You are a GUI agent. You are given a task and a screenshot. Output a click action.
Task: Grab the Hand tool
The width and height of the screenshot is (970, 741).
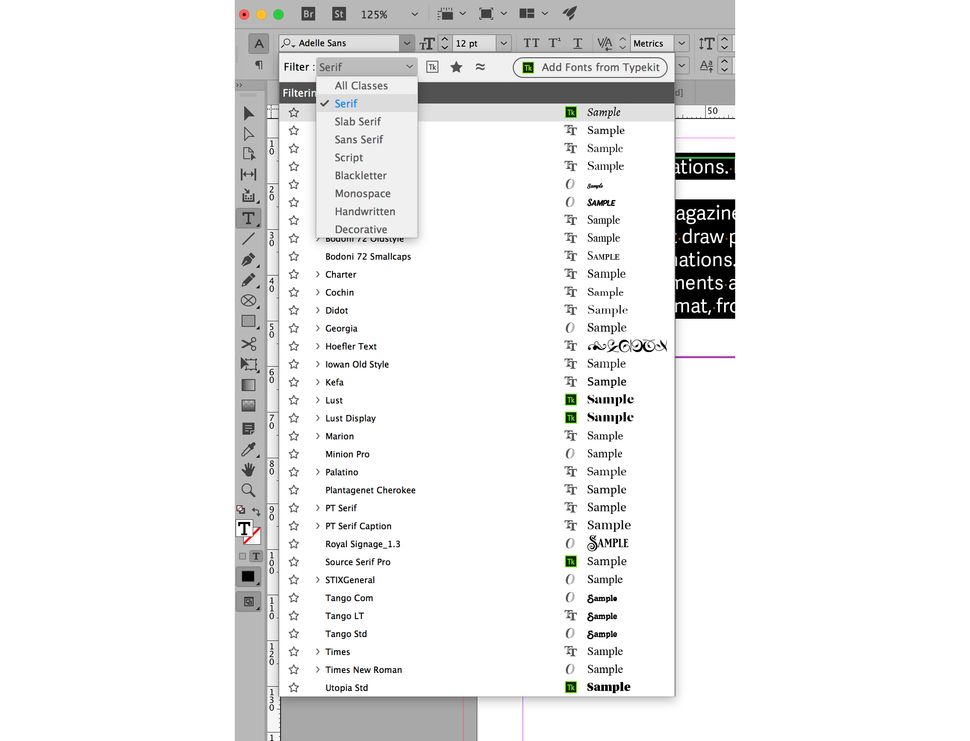[248, 468]
